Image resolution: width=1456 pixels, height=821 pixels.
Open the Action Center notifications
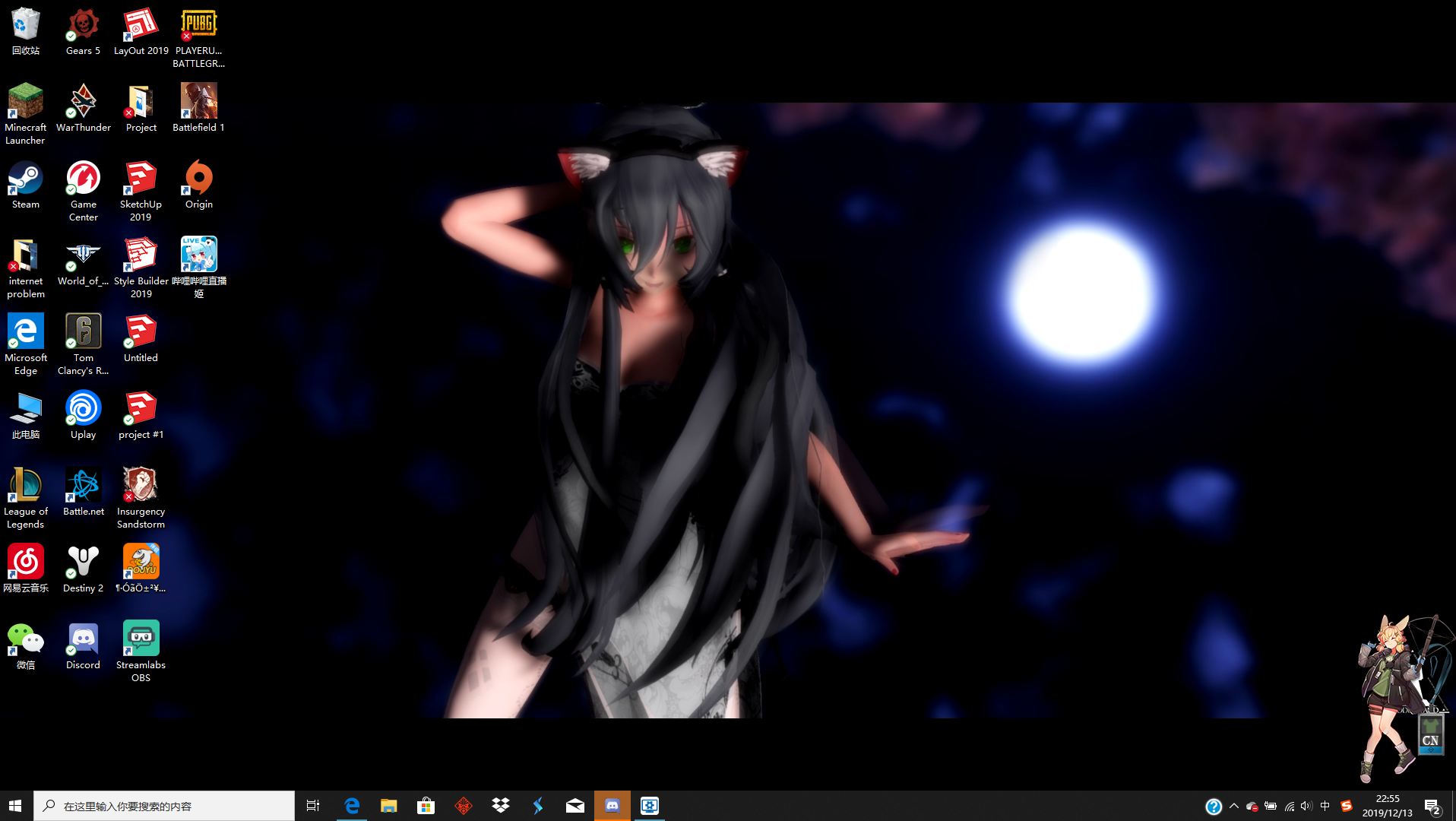(x=1433, y=807)
